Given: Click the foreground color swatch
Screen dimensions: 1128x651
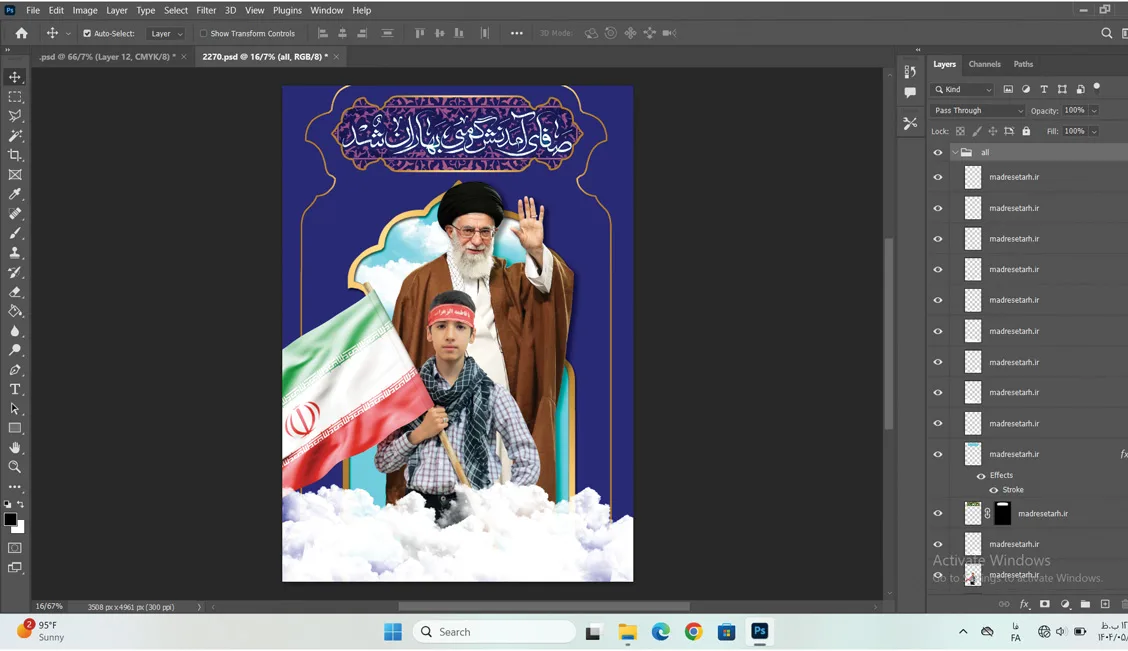Looking at the screenshot, I should click(x=10, y=519).
